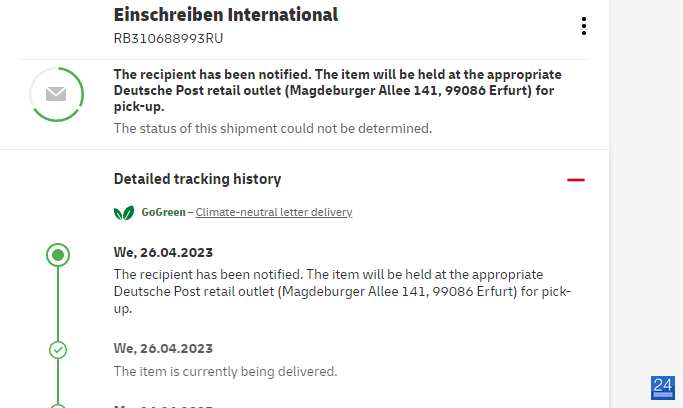The image size is (683, 408).
Task: Click the second We, 26.04.2023 date entry
Action: tap(163, 348)
